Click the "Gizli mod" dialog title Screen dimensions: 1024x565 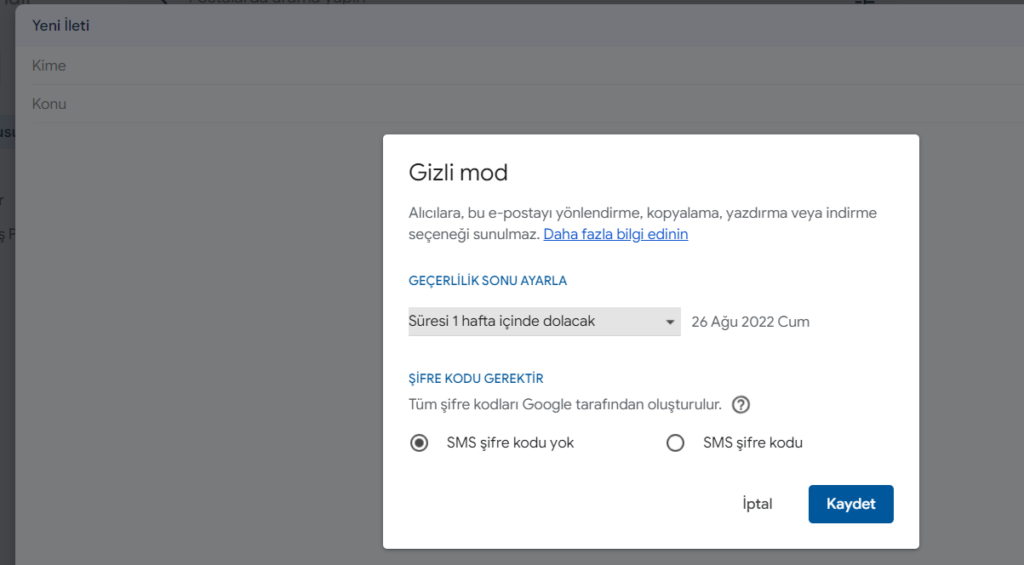(x=458, y=172)
